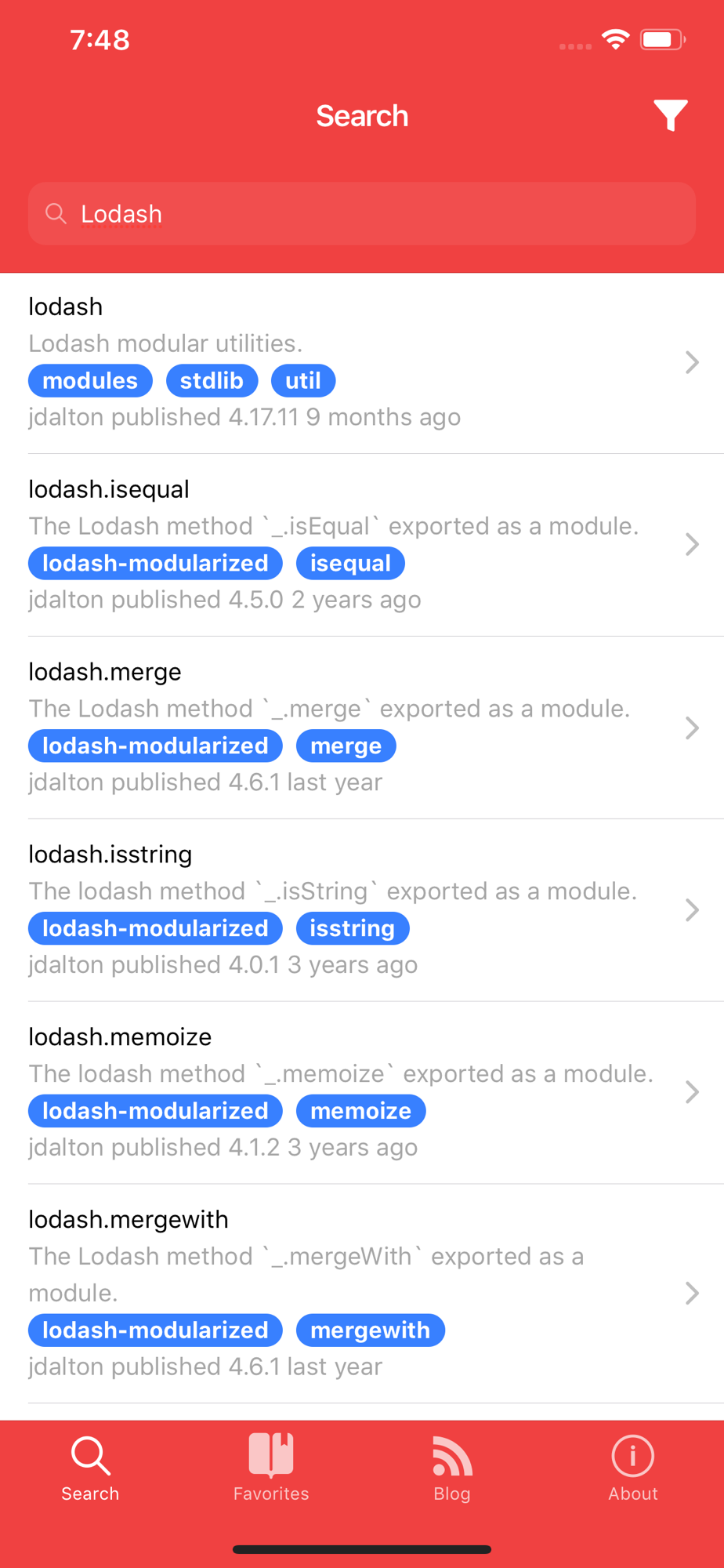The image size is (724, 1568).
Task: Select the 'stdlib' keyword tag
Action: pyautogui.click(x=212, y=381)
